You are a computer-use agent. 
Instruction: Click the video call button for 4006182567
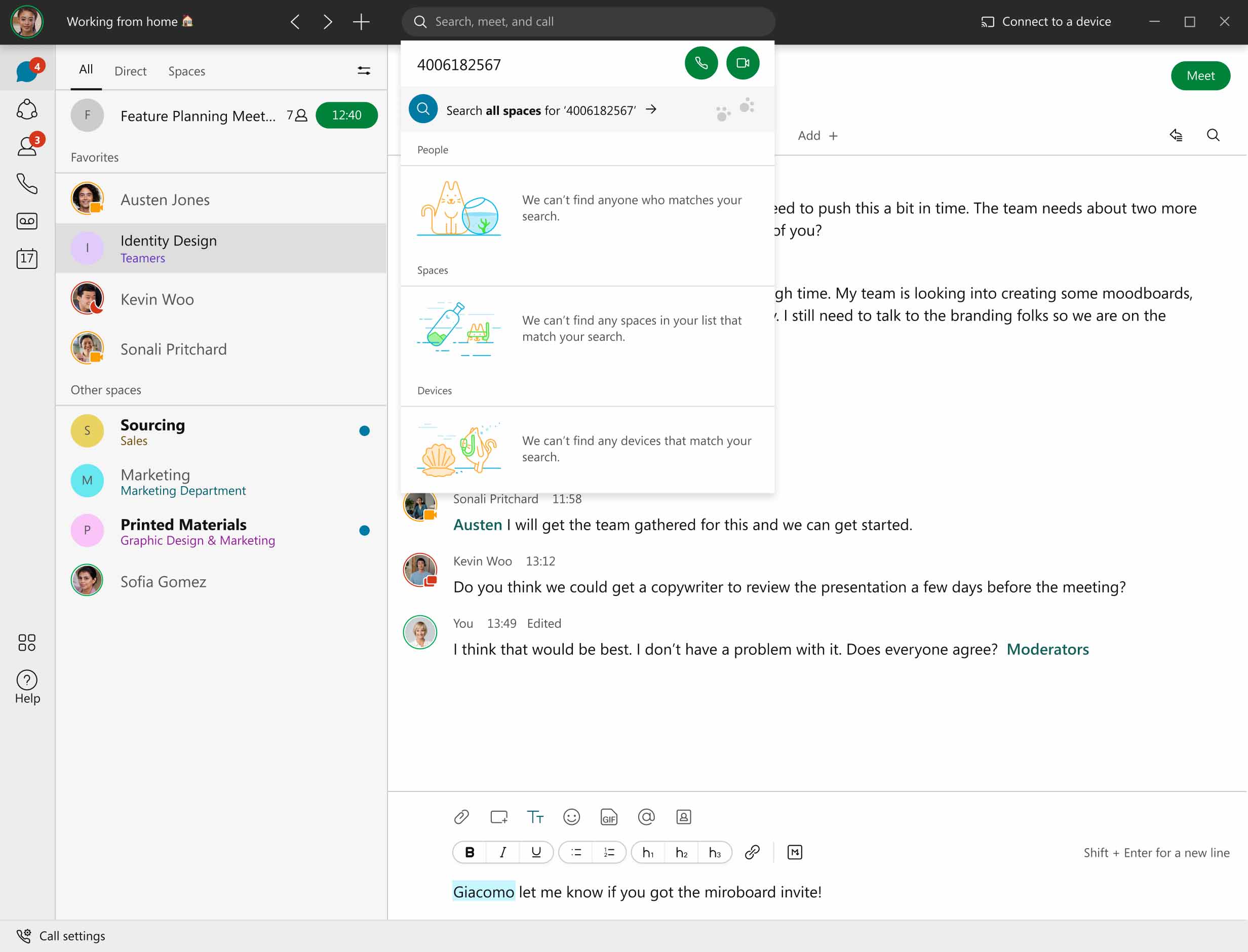[742, 63]
